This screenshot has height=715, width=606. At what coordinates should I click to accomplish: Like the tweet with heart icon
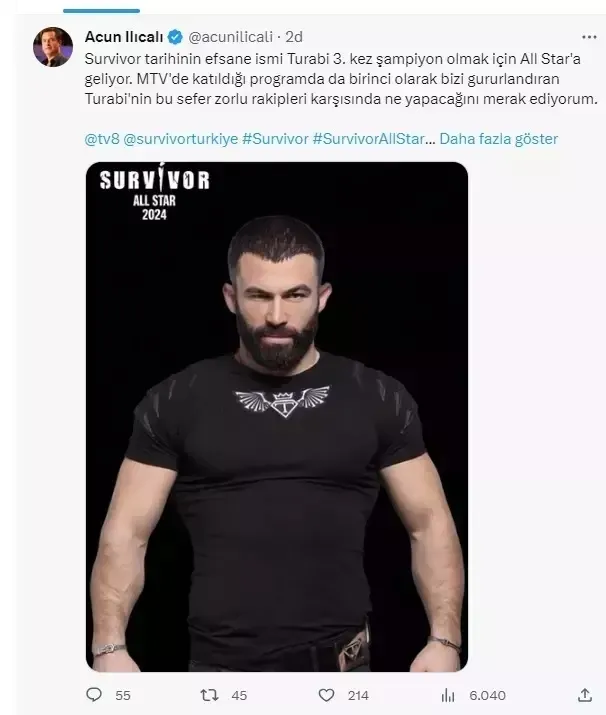[x=326, y=695]
